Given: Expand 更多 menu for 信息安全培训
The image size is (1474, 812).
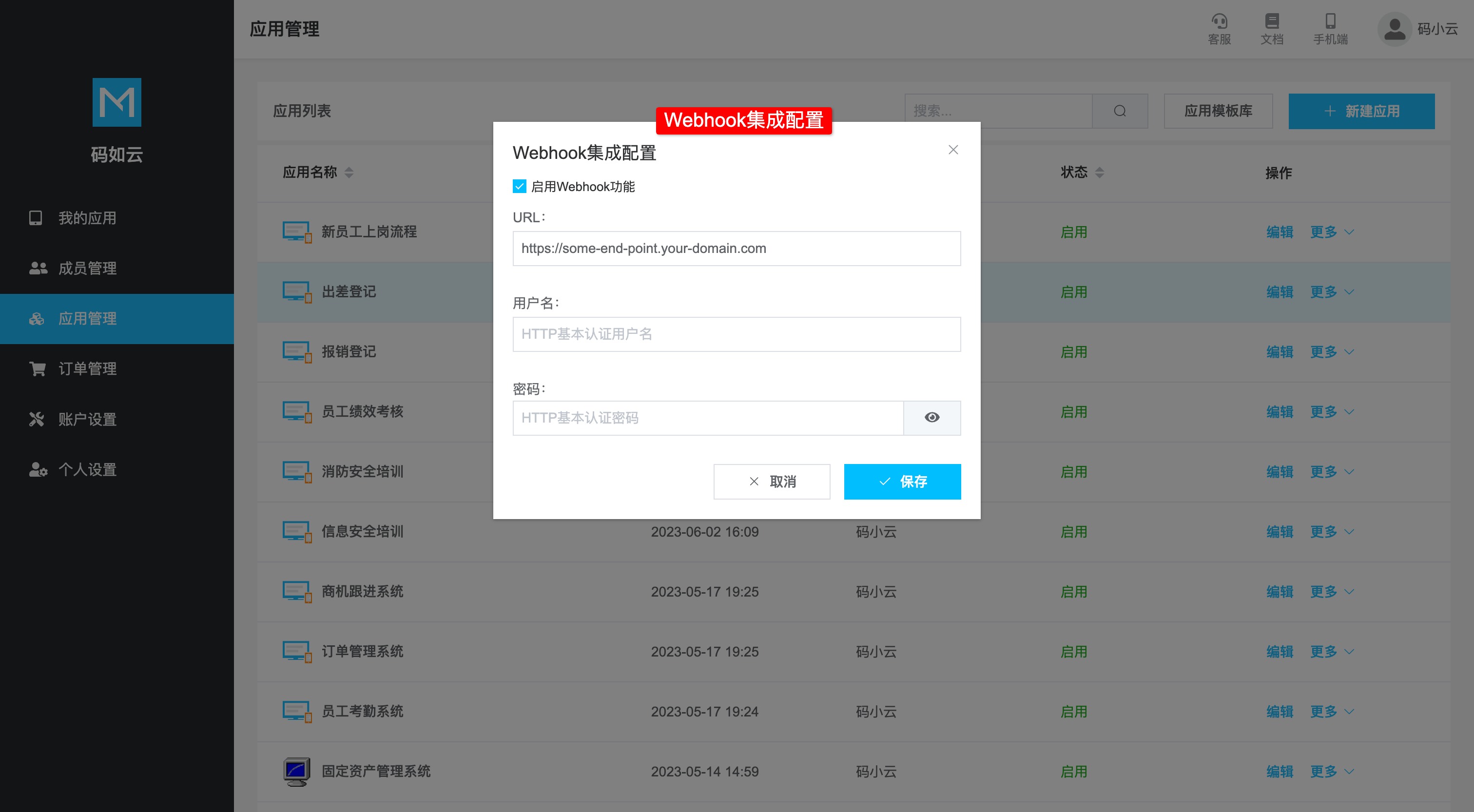Looking at the screenshot, I should 1332,532.
